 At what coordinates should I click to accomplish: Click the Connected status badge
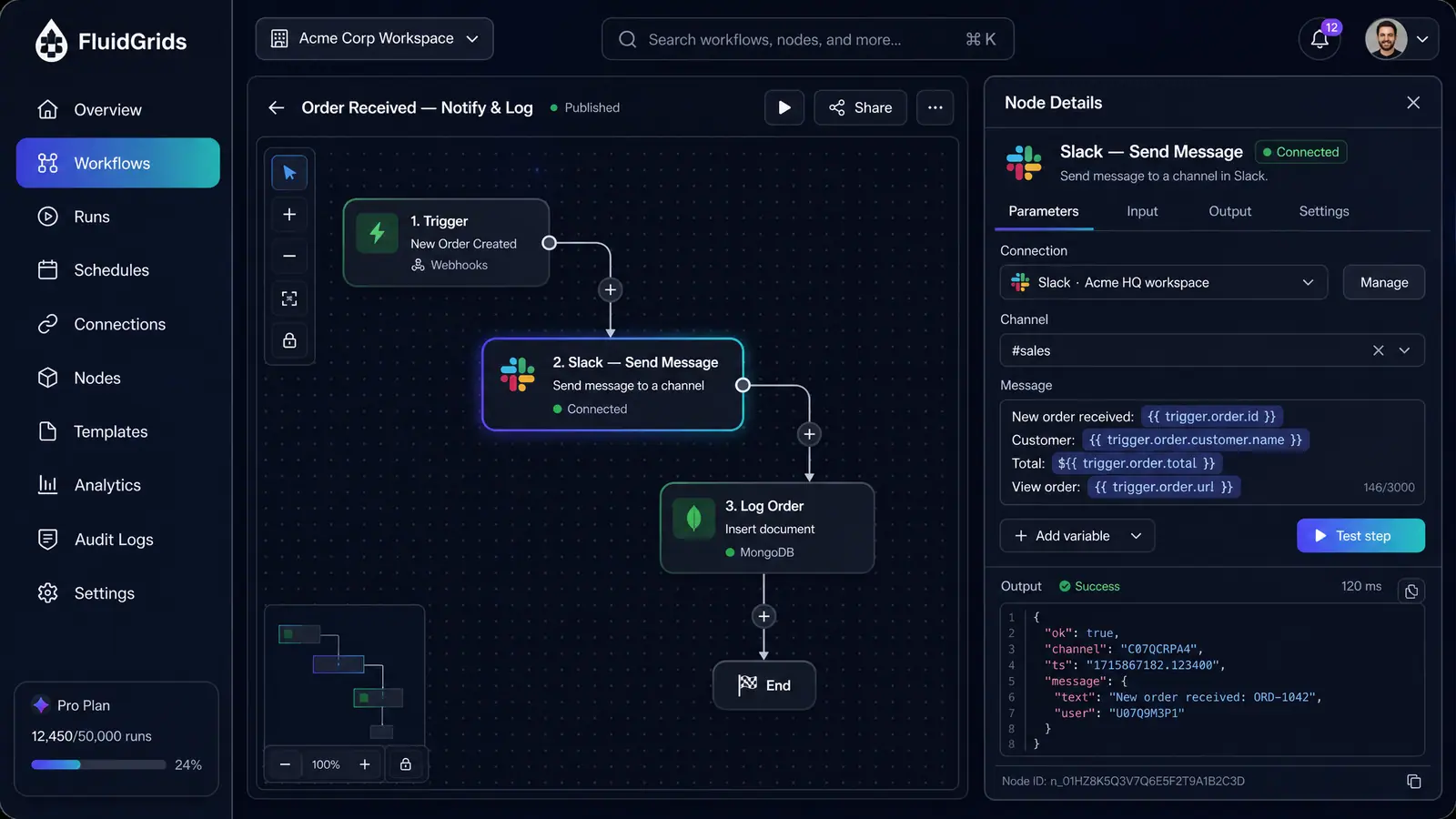click(x=1300, y=152)
